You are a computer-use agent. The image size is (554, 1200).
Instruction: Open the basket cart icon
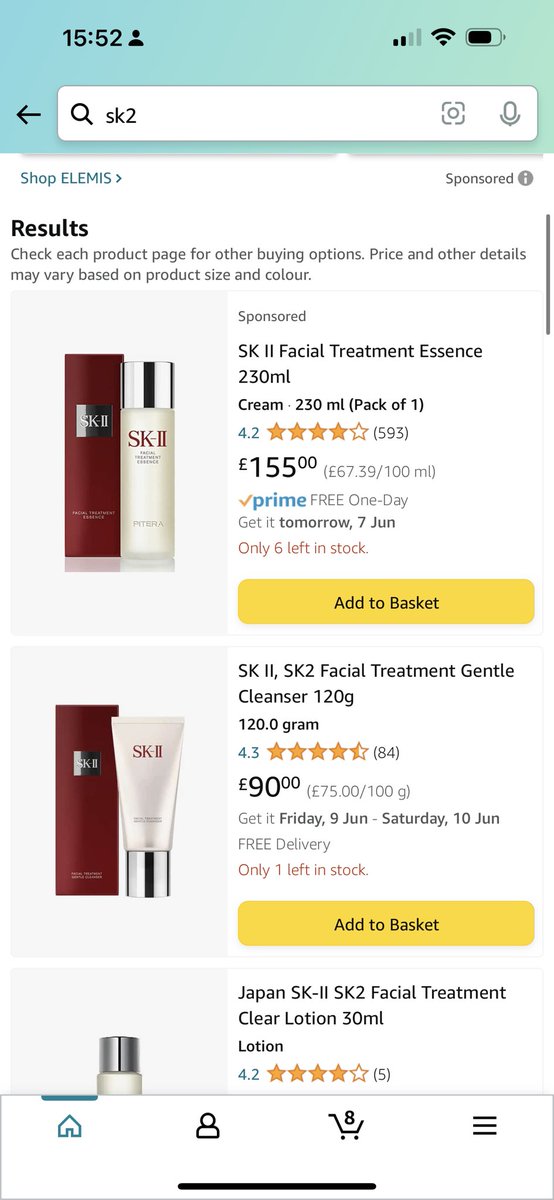(x=346, y=1125)
